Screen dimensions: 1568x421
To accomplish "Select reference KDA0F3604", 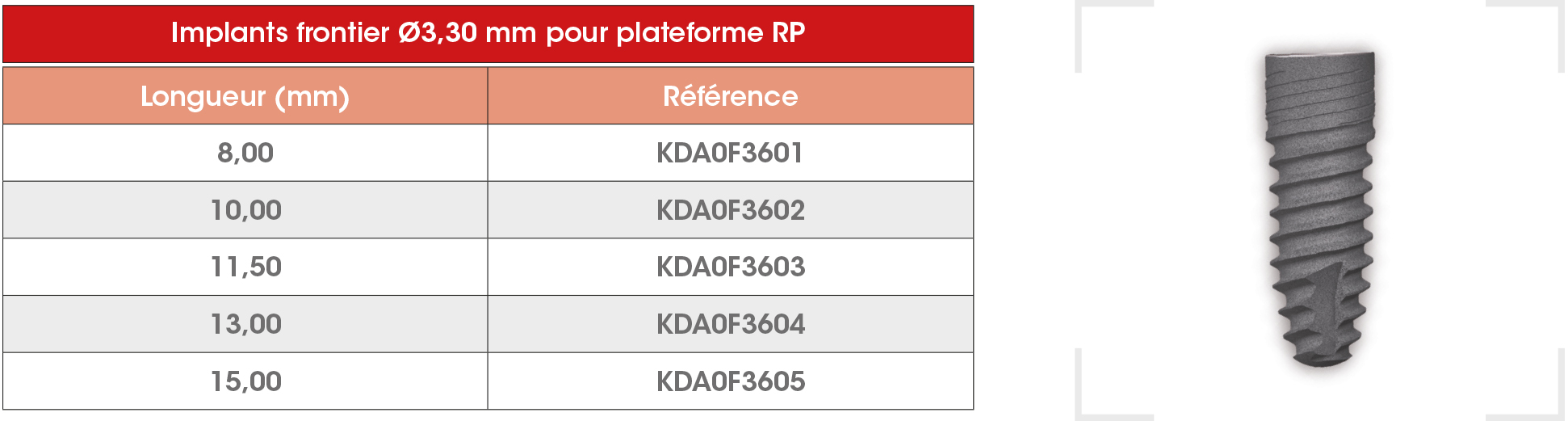I will (731, 324).
